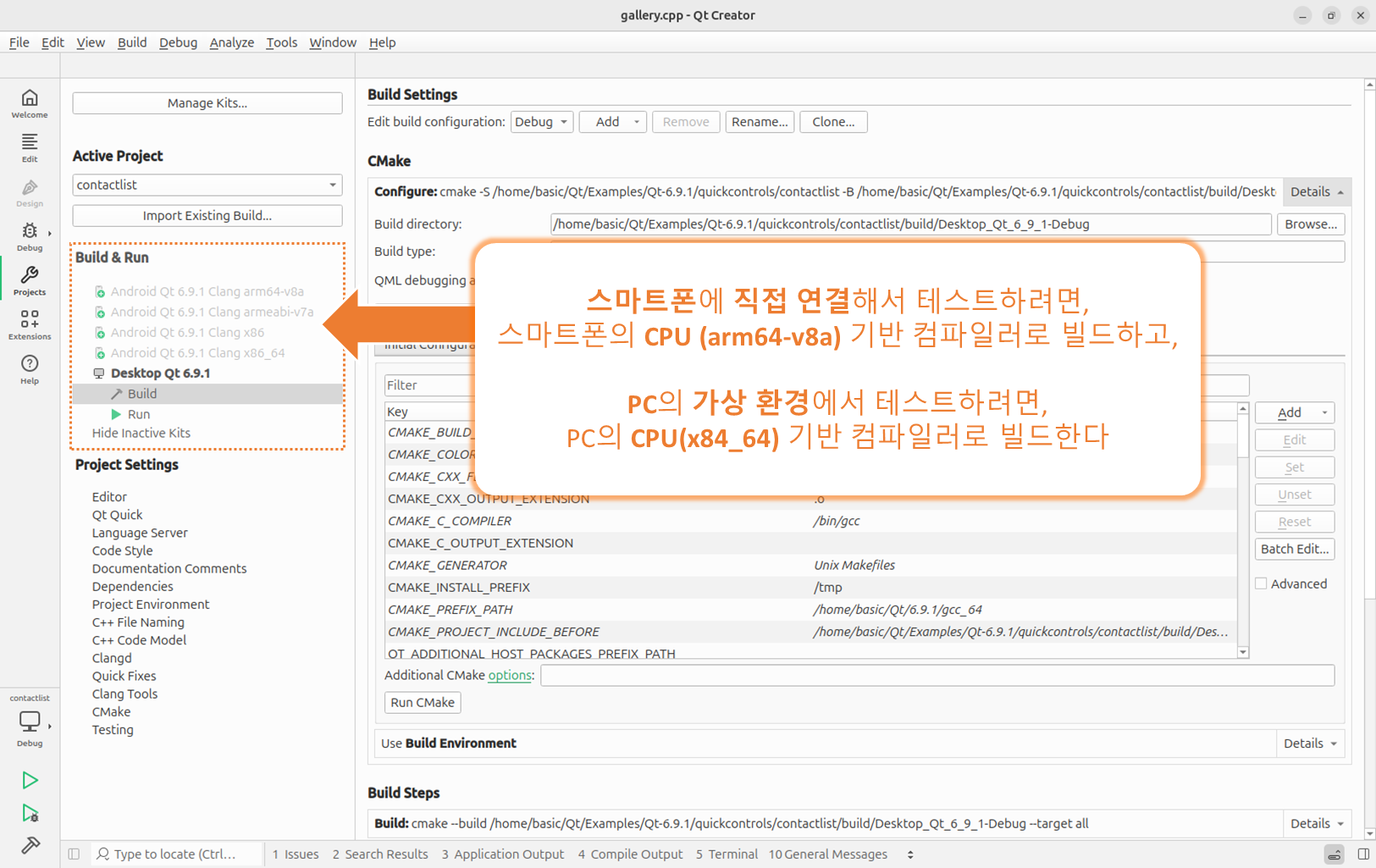Collapse the CMake Configure Details
1376x868 pixels.
tap(1317, 192)
